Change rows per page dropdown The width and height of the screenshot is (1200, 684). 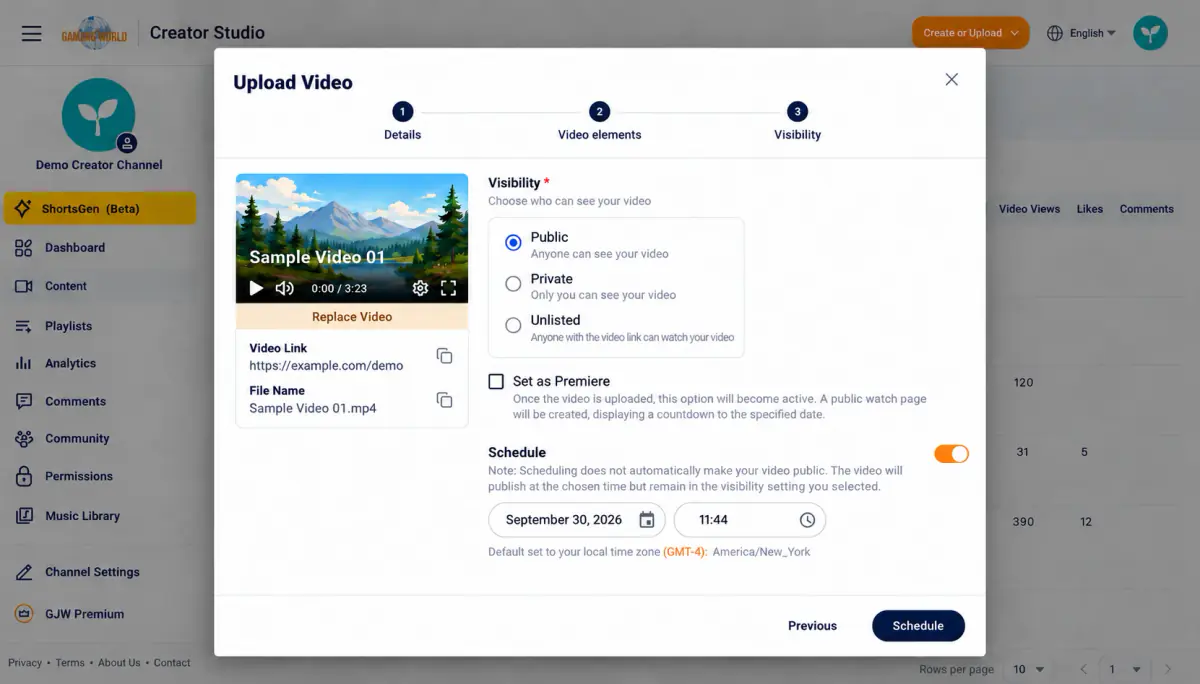pyautogui.click(x=1029, y=669)
